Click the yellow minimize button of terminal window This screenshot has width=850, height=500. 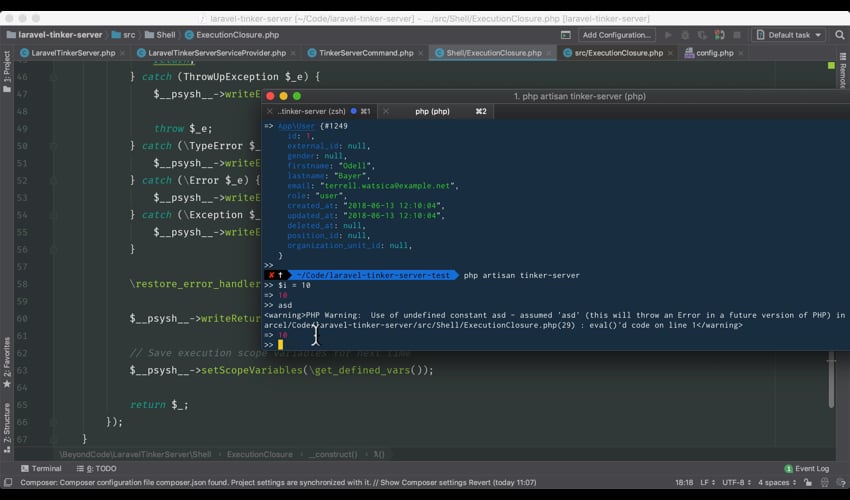[x=283, y=96]
